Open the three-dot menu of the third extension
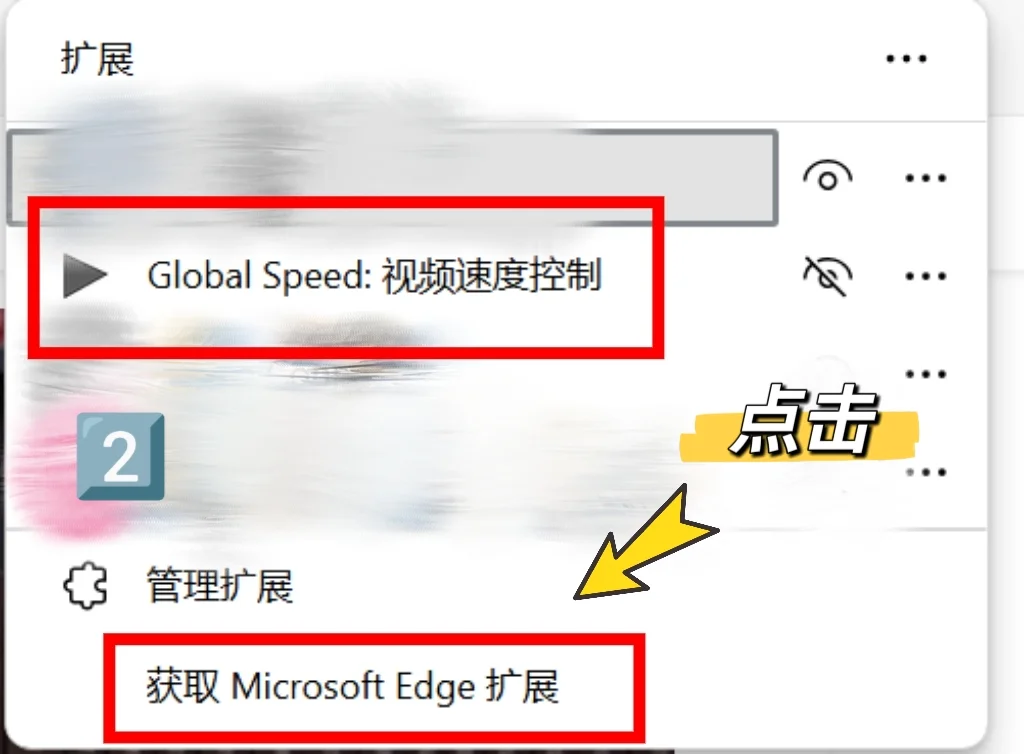Screen dimensions: 1024x754 tap(925, 373)
